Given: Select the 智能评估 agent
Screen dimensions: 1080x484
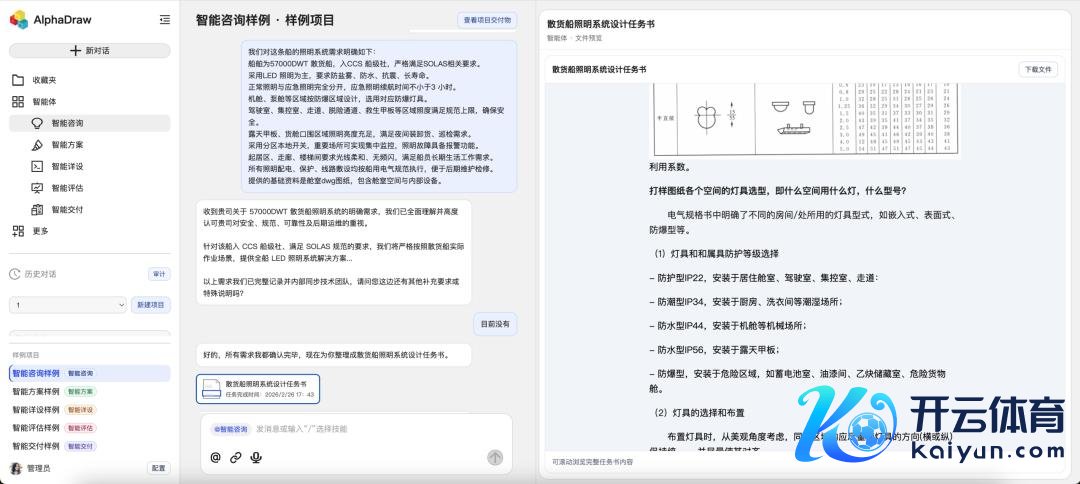Looking at the screenshot, I should coord(67,188).
